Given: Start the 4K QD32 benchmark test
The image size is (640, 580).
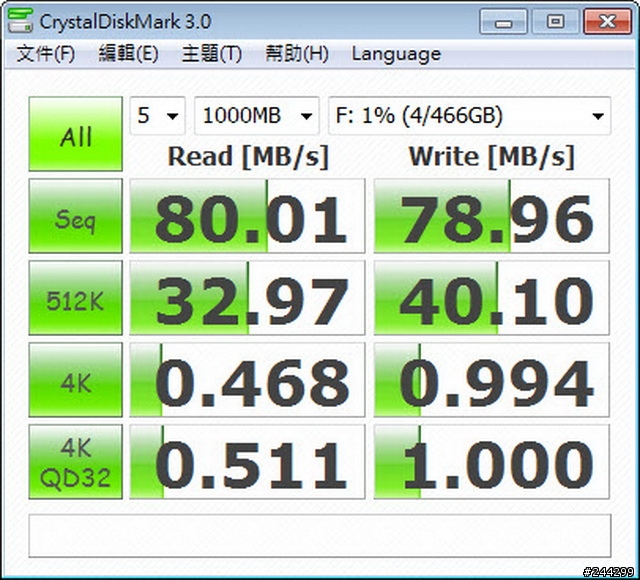Looking at the screenshot, I should 76,462.
